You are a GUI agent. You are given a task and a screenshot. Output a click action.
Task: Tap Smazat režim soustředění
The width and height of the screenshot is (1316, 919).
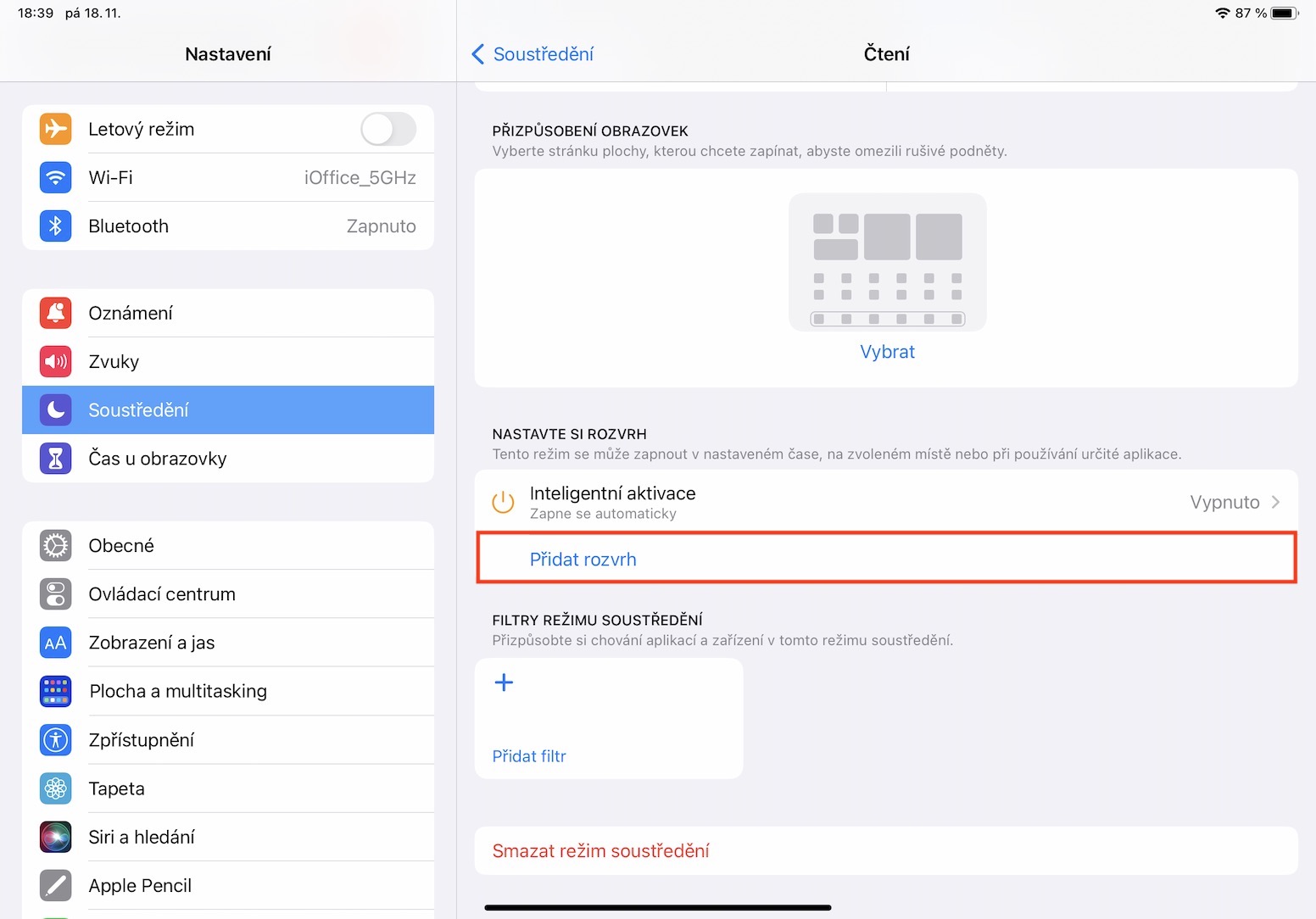pyautogui.click(x=600, y=851)
